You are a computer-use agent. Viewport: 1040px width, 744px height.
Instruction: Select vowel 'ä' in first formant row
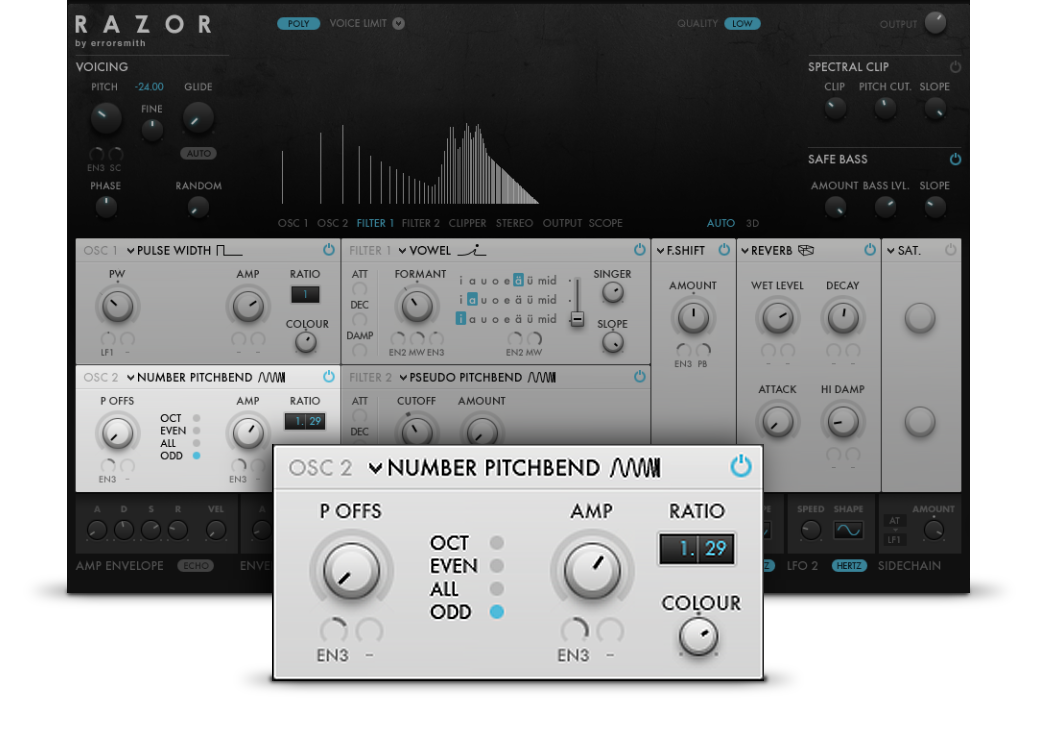pos(519,280)
